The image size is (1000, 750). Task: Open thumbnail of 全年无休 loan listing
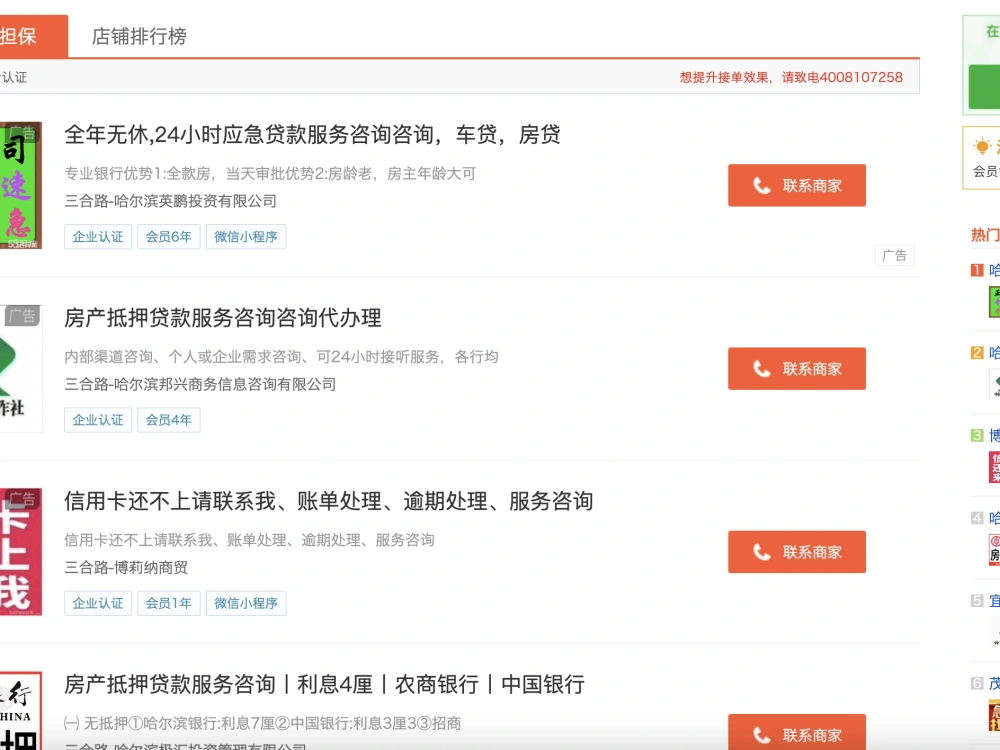[x=20, y=186]
